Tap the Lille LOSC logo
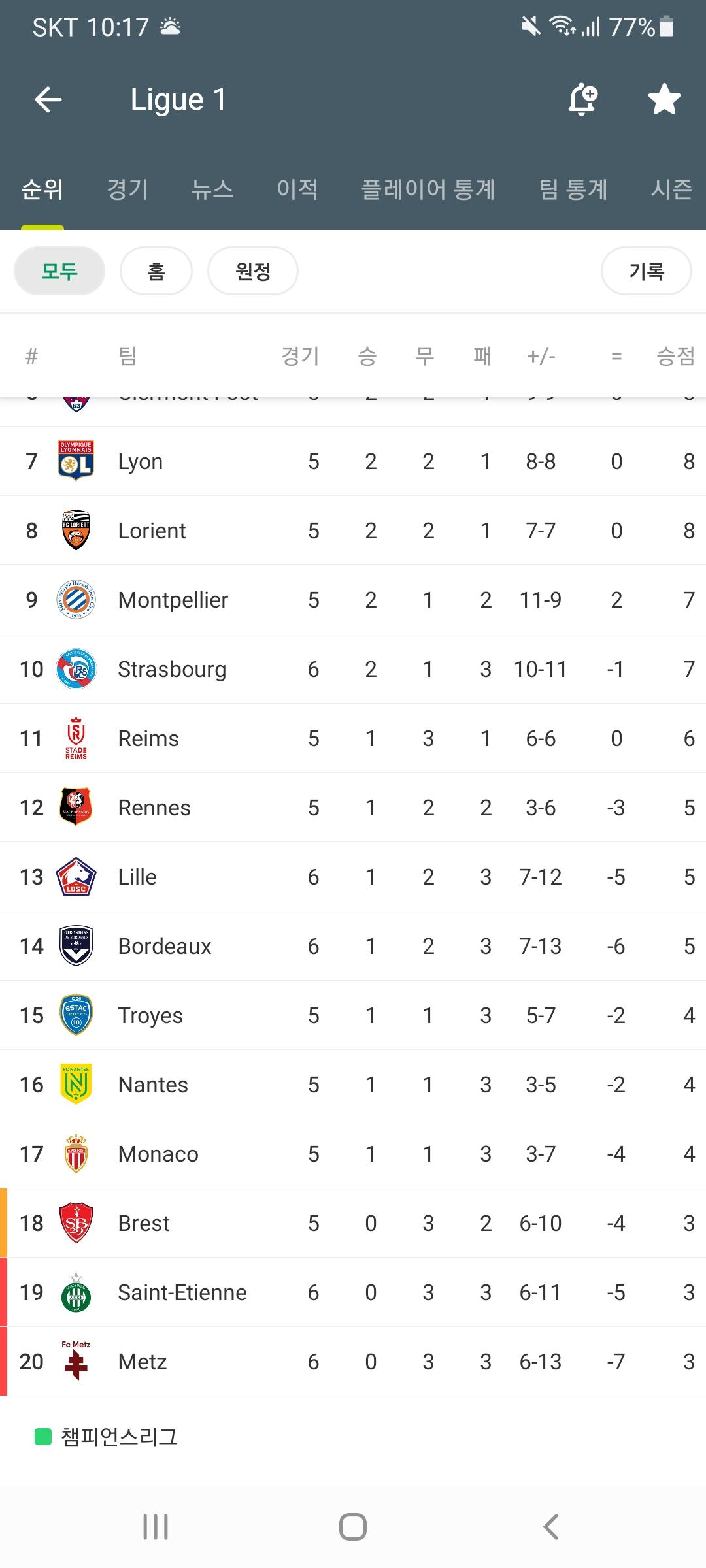 point(76,876)
